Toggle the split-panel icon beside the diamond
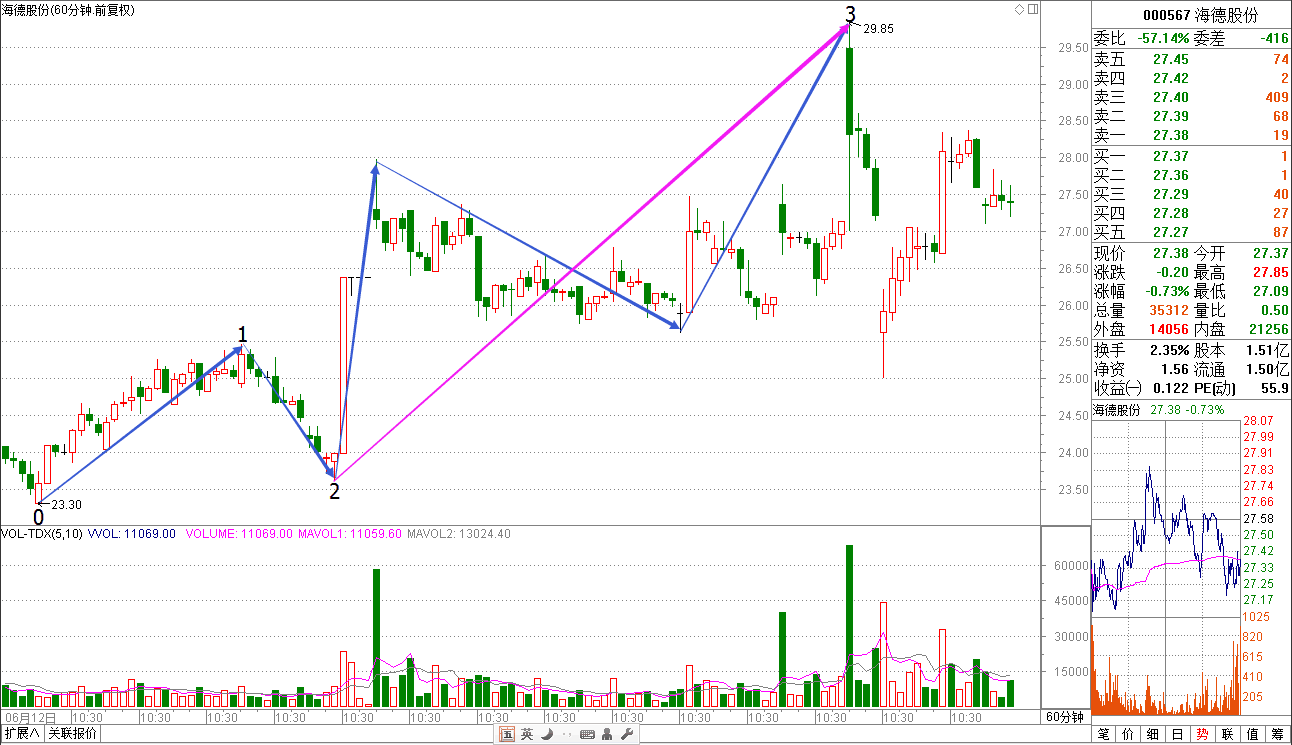This screenshot has height=745, width=1292. pos(1033,9)
